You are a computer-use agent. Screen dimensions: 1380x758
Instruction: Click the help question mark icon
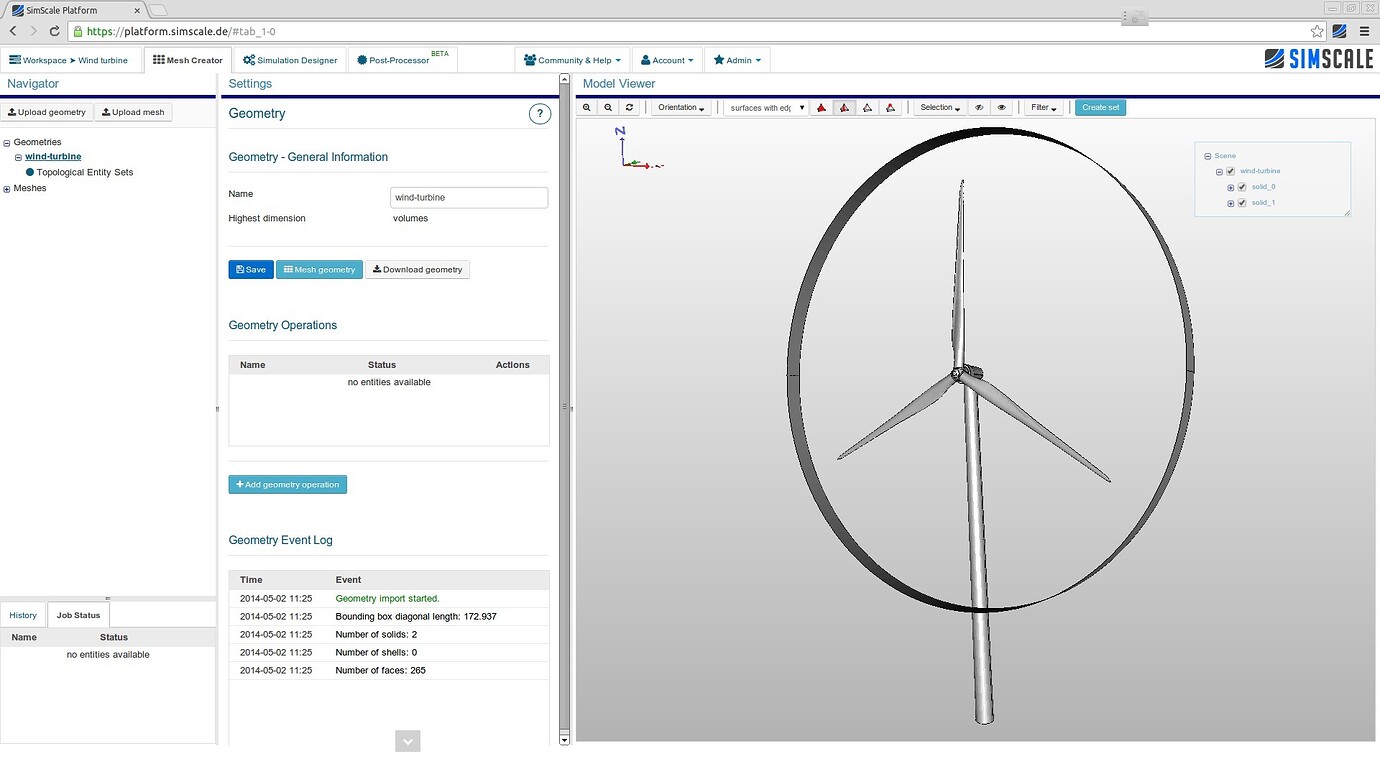(539, 114)
